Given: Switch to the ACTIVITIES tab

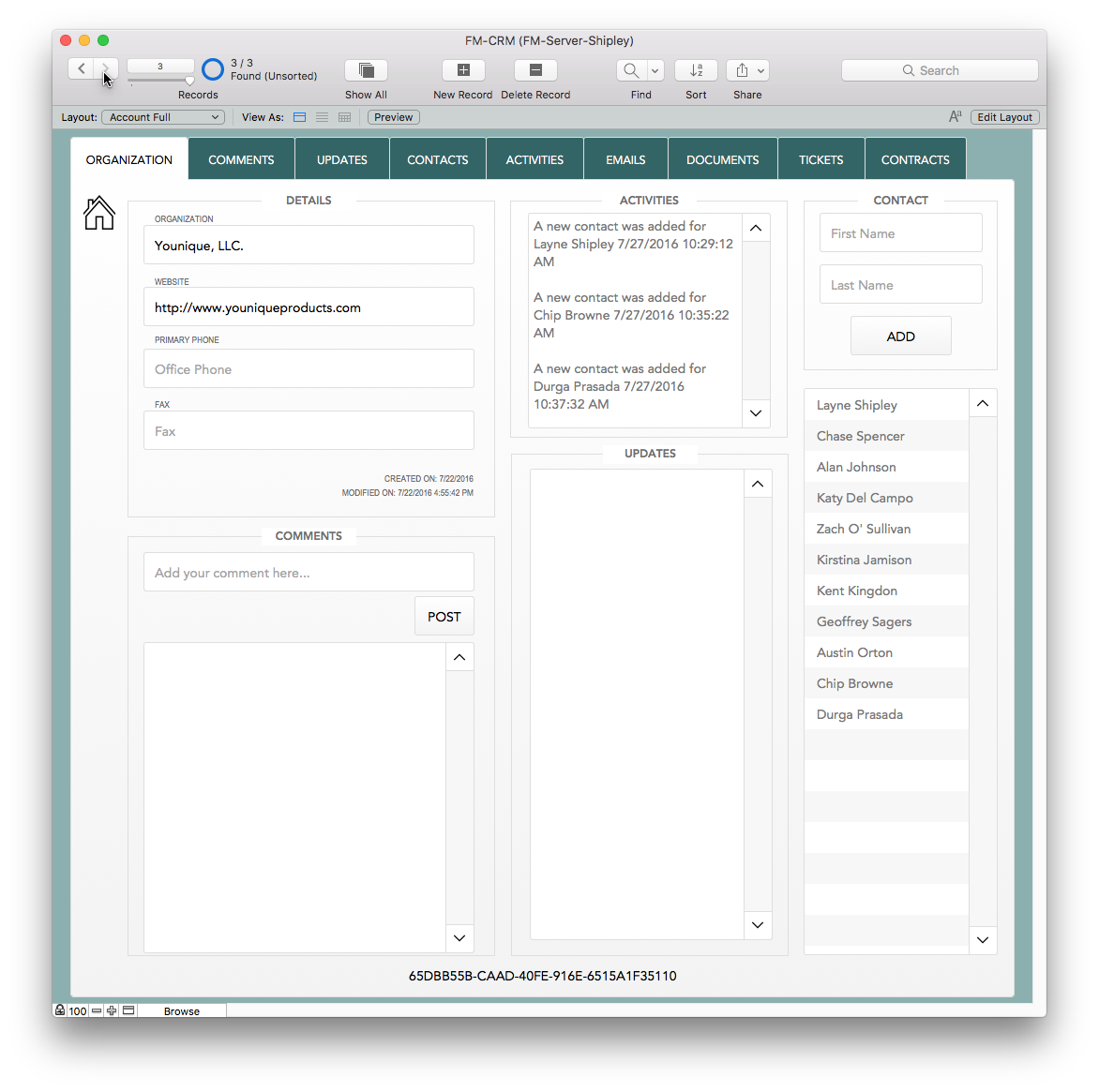Looking at the screenshot, I should click(534, 159).
